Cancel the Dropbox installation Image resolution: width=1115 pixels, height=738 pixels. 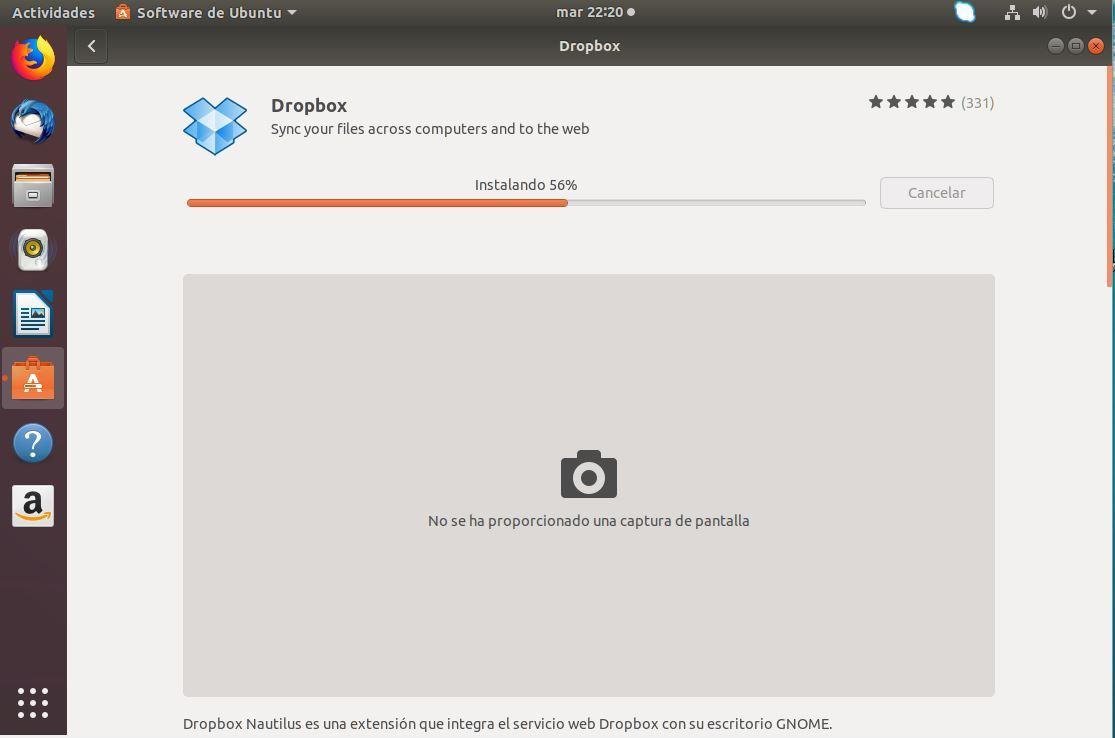tap(936, 192)
